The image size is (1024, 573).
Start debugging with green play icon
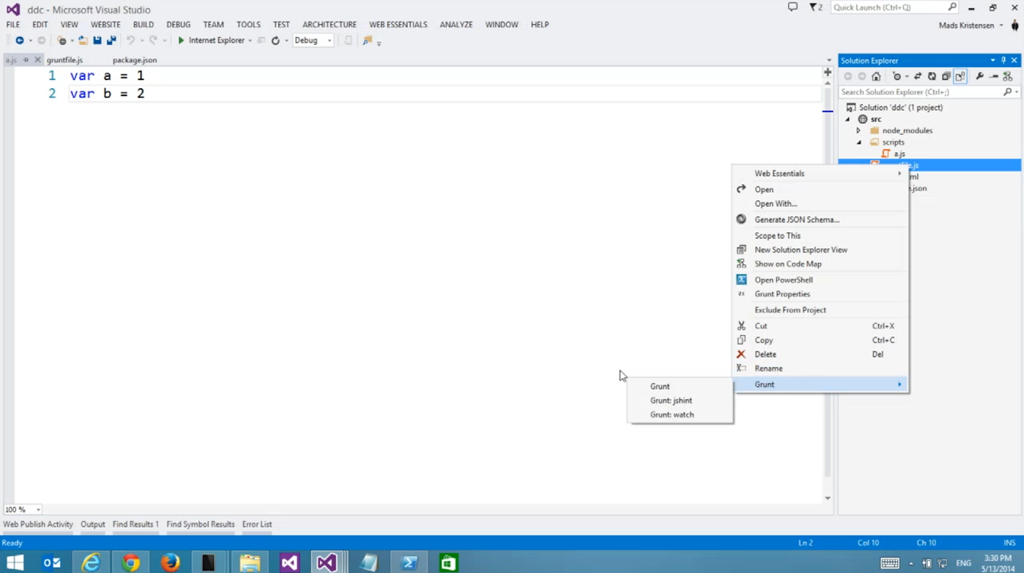pyautogui.click(x=181, y=41)
